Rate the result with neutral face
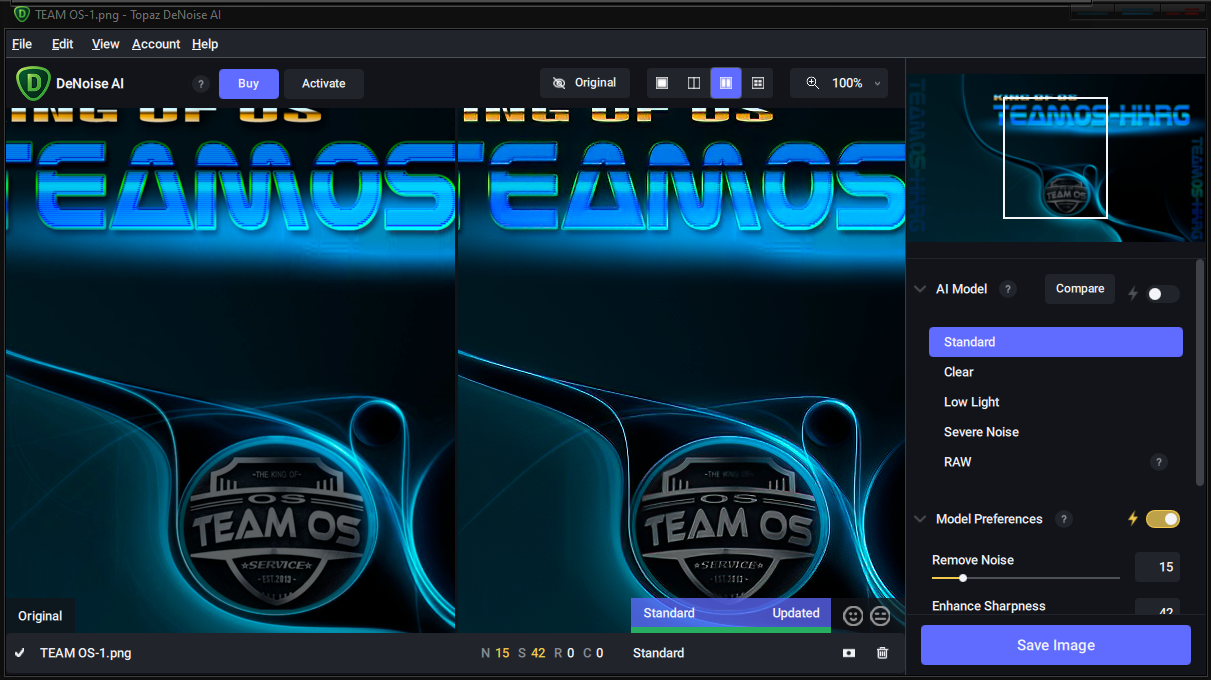 (x=880, y=616)
